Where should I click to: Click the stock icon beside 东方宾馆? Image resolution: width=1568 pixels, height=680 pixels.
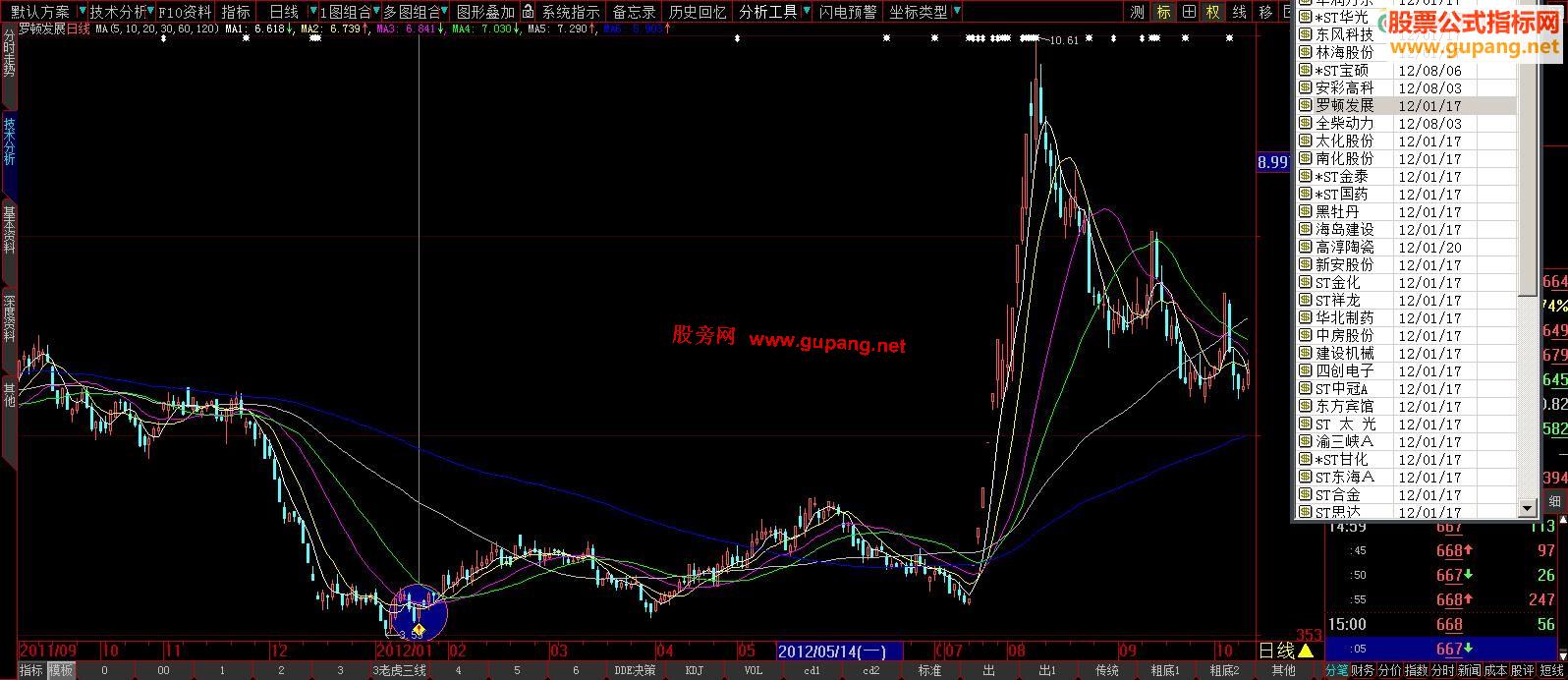click(x=1305, y=406)
